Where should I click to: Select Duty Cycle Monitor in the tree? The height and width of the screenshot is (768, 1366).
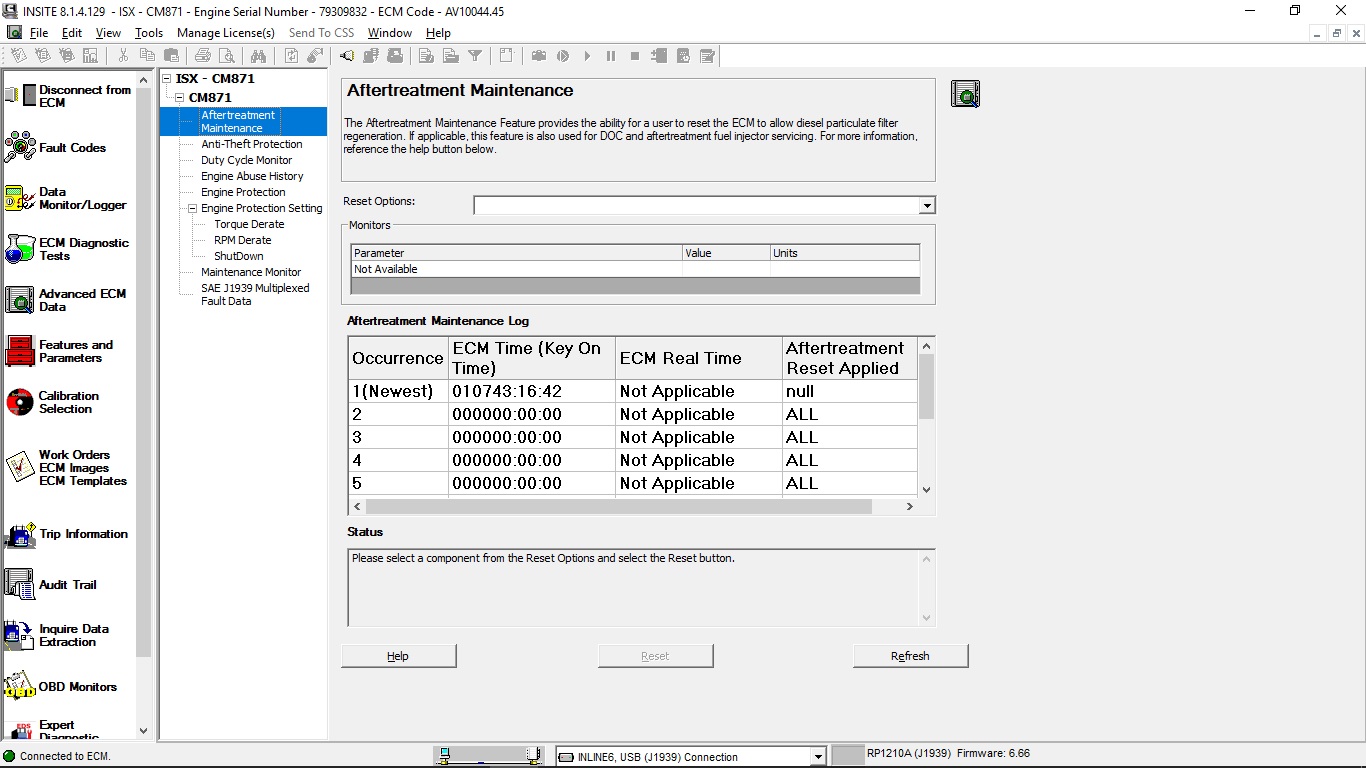pos(246,160)
